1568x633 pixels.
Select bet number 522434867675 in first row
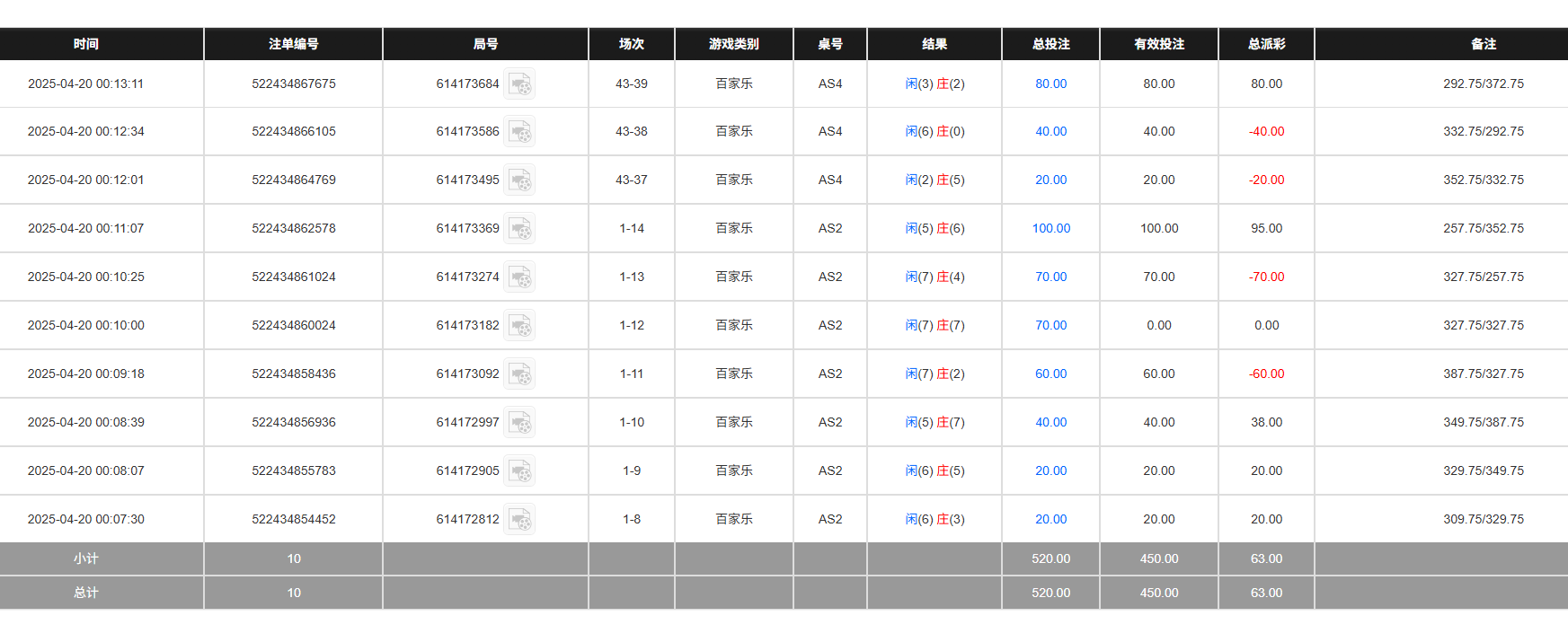tap(294, 84)
